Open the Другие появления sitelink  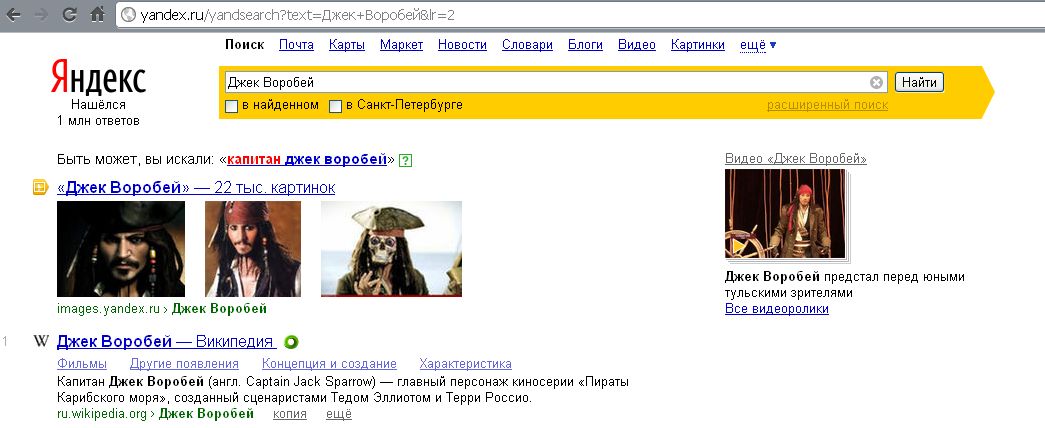[x=184, y=364]
